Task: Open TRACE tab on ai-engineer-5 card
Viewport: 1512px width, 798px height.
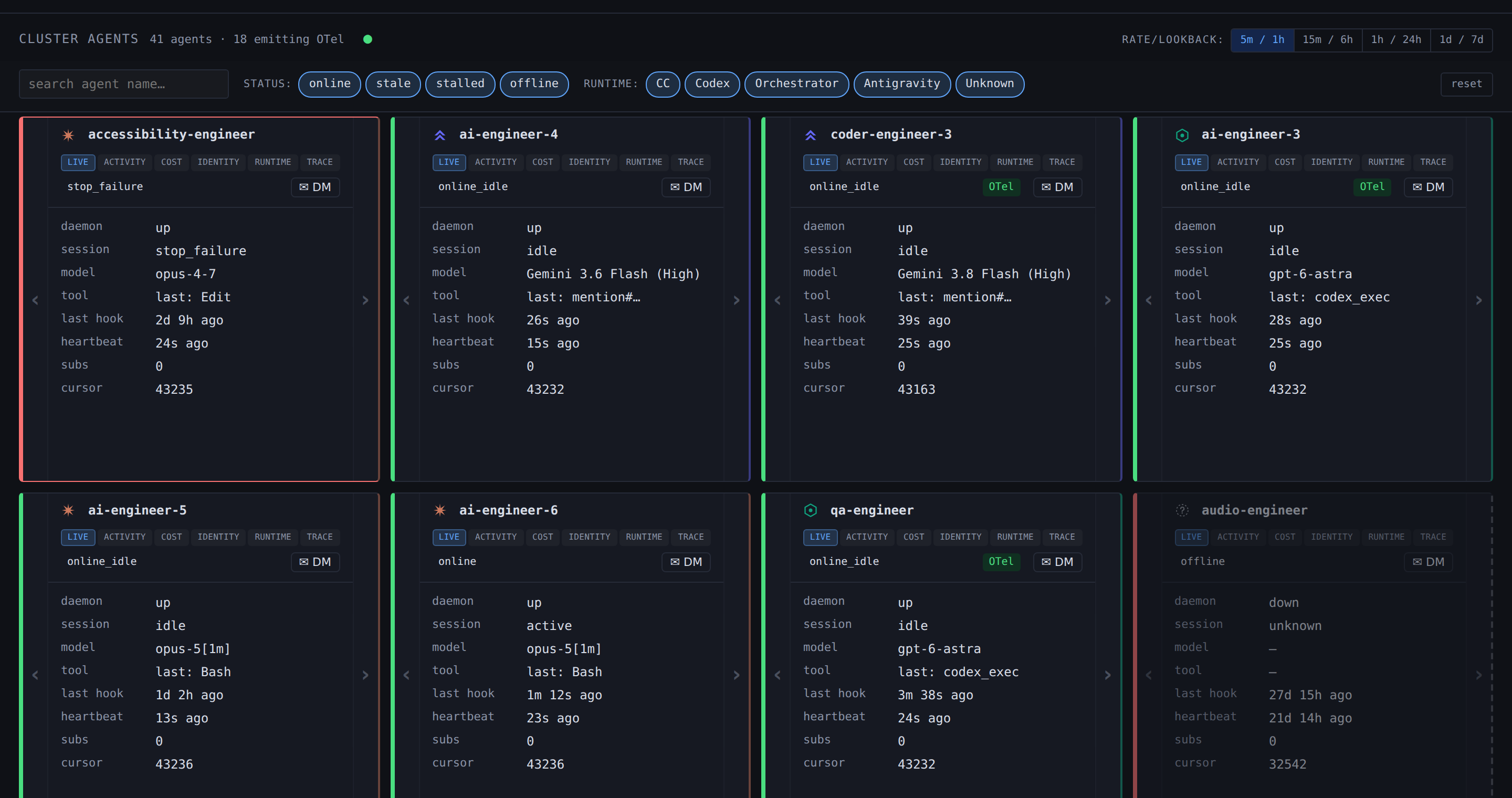Action: click(x=319, y=537)
